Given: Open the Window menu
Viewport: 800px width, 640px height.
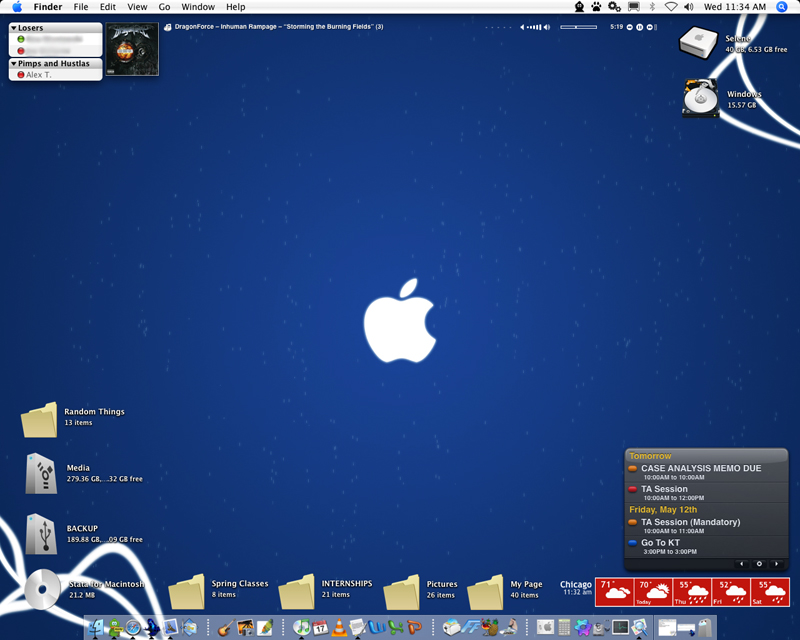Looking at the screenshot, I should click(x=198, y=7).
